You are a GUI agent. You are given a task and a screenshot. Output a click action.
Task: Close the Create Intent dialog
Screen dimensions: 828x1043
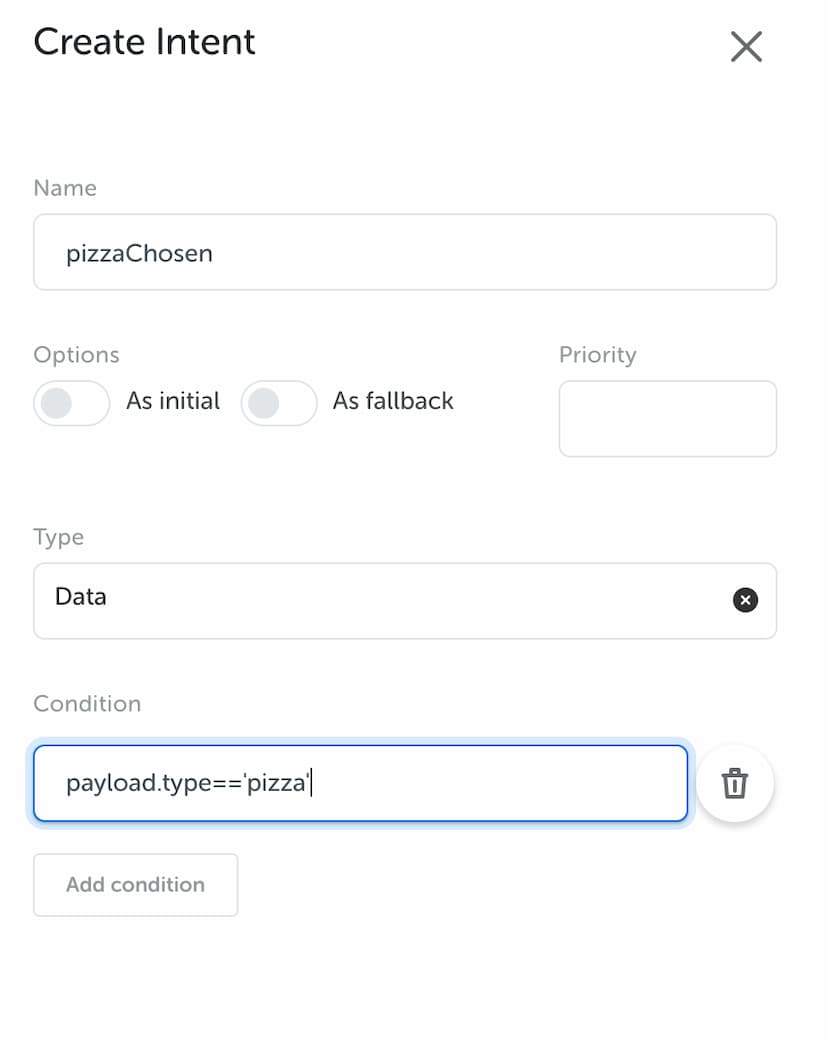click(746, 47)
